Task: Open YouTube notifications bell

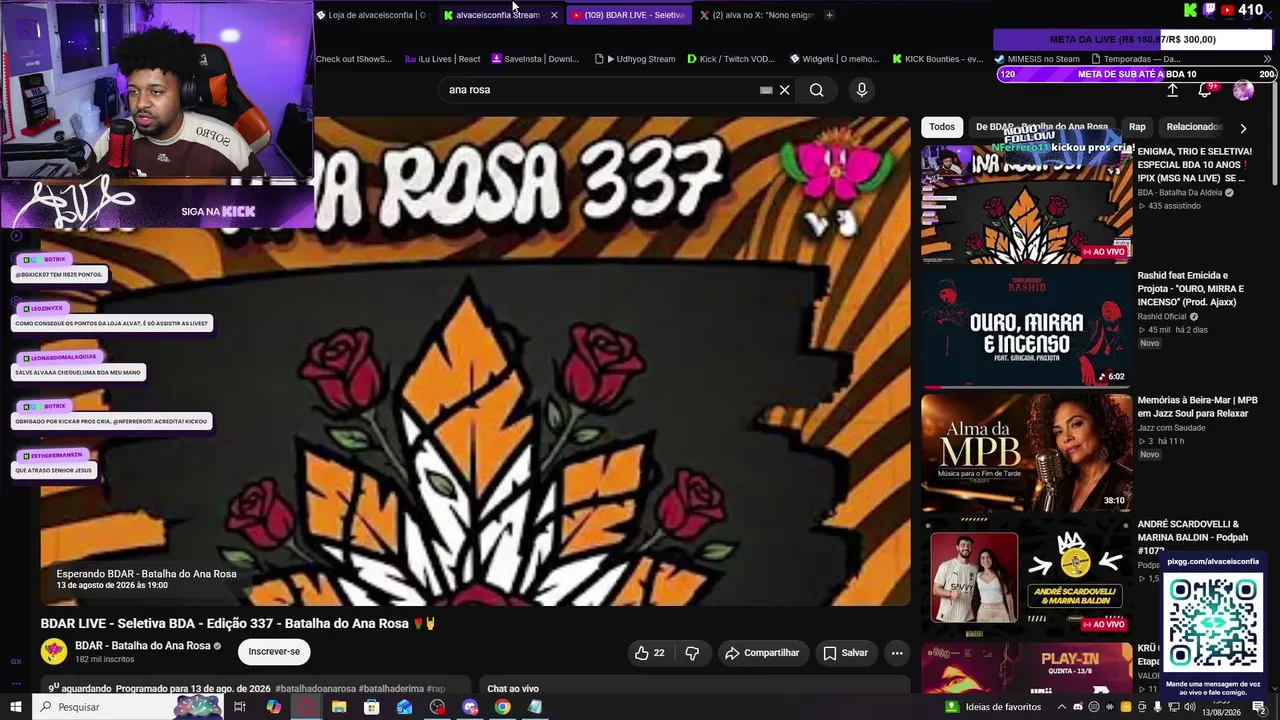Action: pos(1205,90)
